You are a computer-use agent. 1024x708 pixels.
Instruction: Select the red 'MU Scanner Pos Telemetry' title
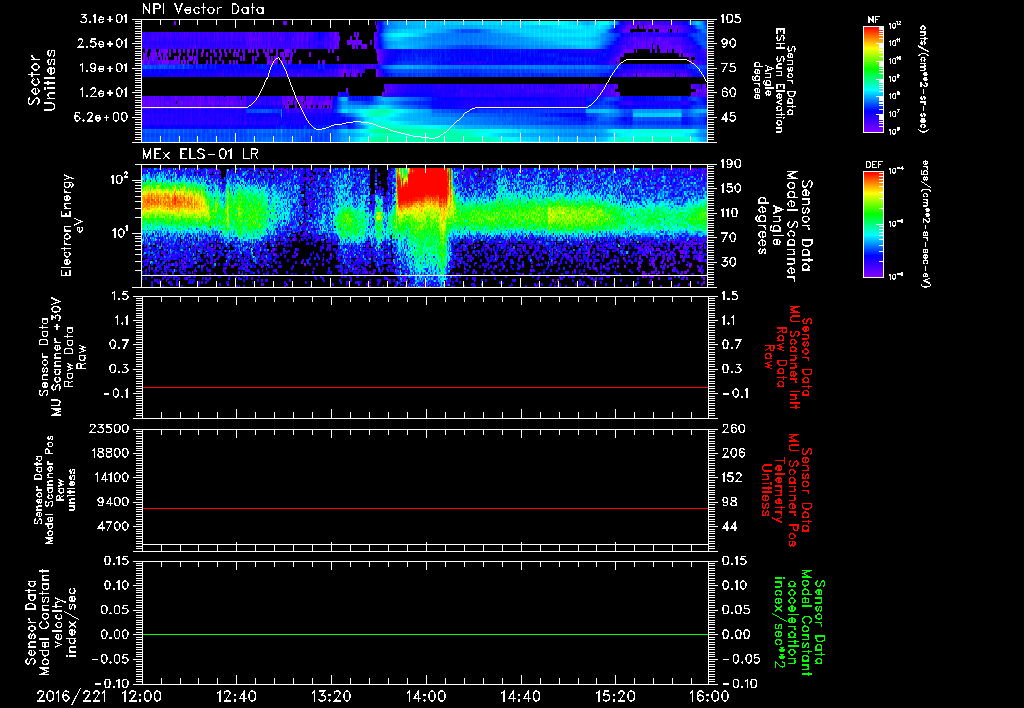point(786,490)
